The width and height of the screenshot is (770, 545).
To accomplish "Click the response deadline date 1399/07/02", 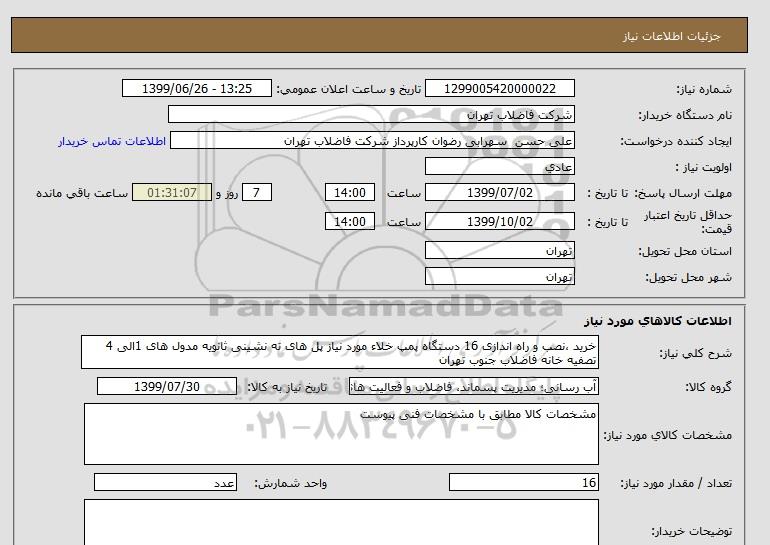I will [499, 192].
